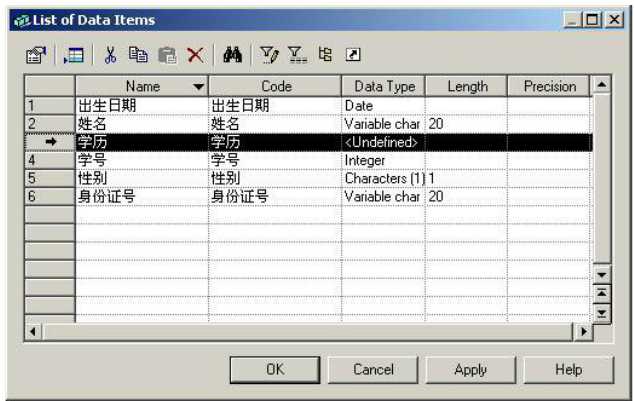The height and width of the screenshot is (401, 634).
Task: Click the Apply button
Action: [x=471, y=369]
